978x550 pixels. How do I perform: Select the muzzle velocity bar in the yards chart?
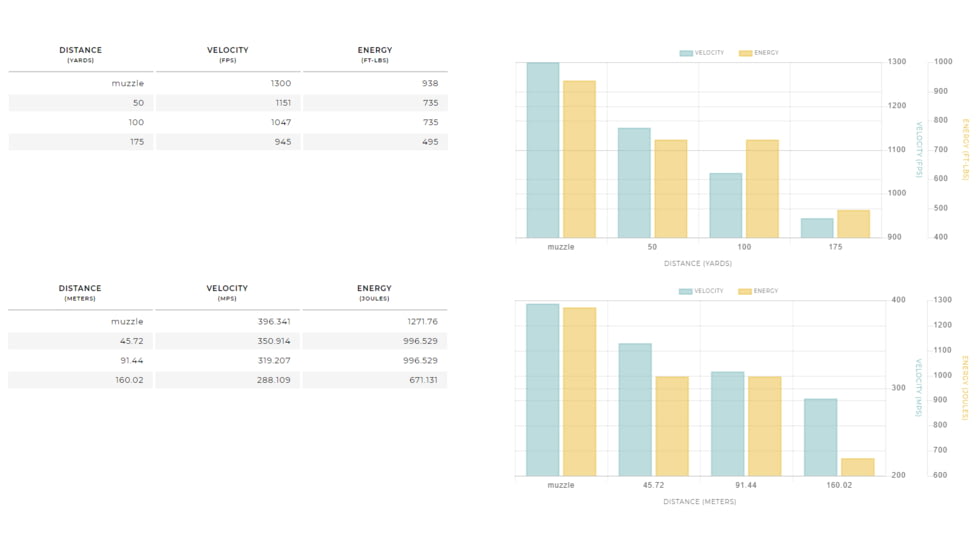tap(543, 150)
